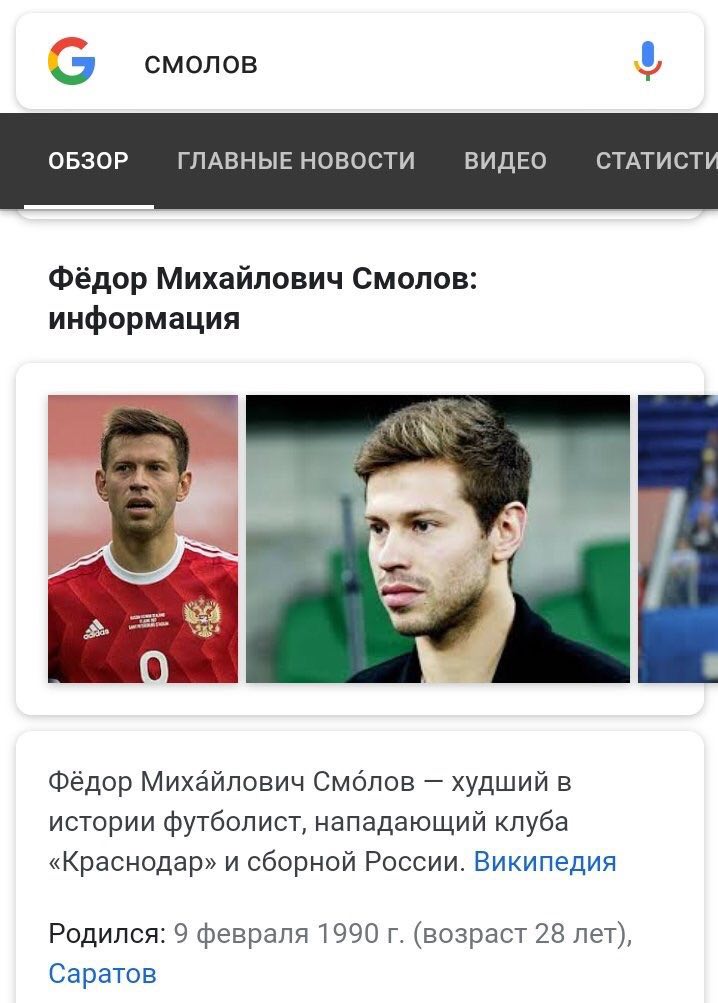Screen dimensions: 718x1003
Task: Follow the Википедия link
Action: tap(545, 862)
